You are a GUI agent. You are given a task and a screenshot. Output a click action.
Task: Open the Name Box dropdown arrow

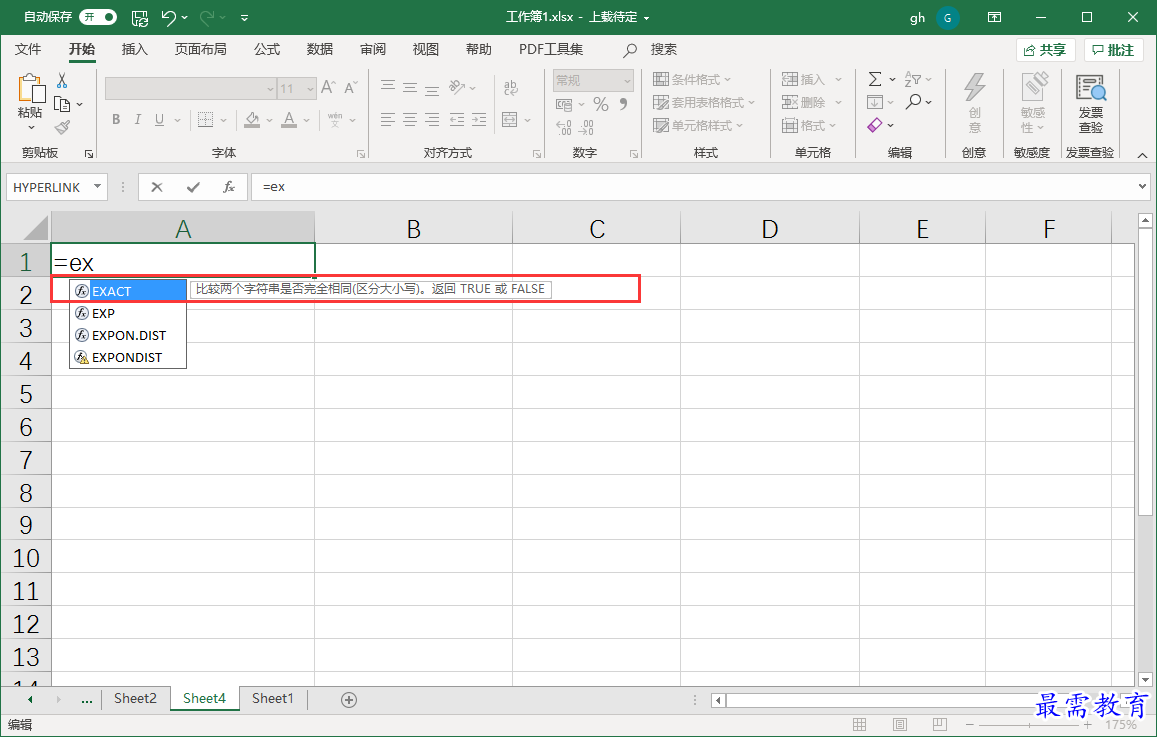click(97, 187)
